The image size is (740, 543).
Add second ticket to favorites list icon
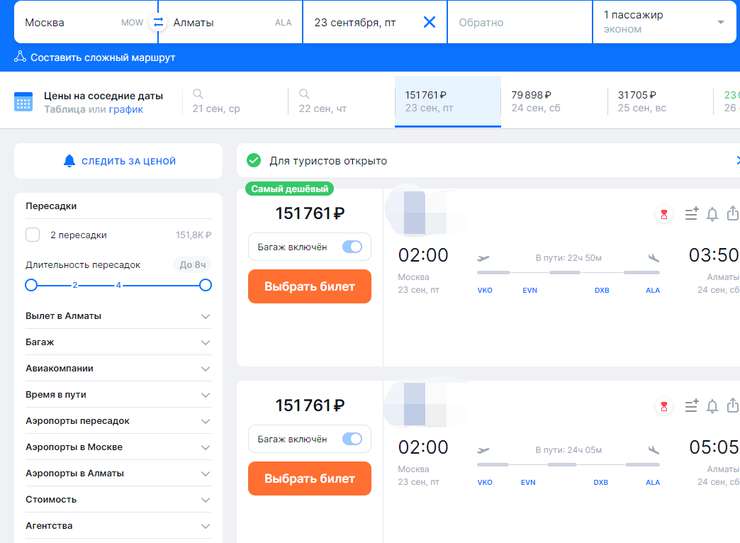click(691, 406)
